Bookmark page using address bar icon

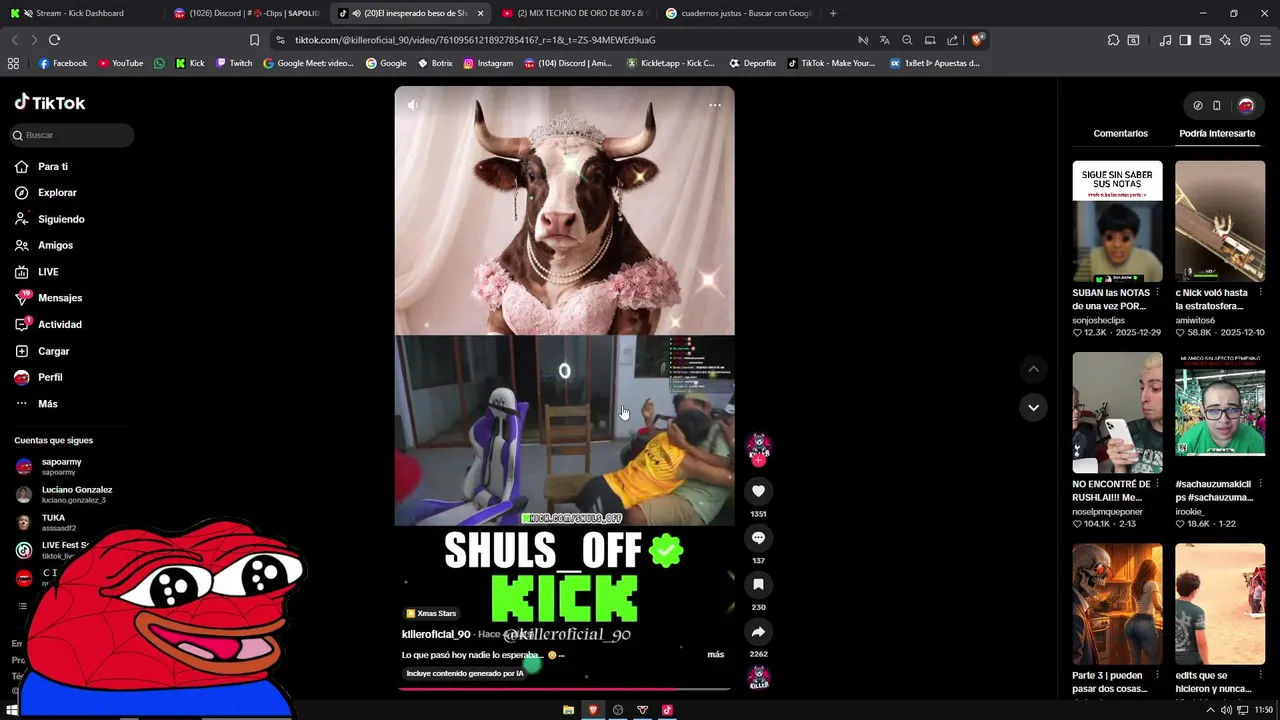pyautogui.click(x=254, y=40)
